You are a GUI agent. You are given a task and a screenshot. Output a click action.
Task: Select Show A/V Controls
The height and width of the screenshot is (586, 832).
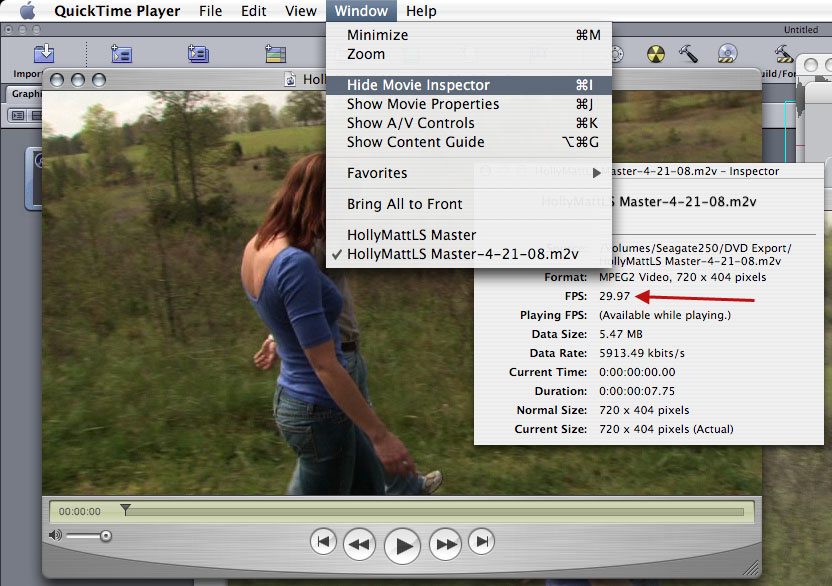[469, 123]
